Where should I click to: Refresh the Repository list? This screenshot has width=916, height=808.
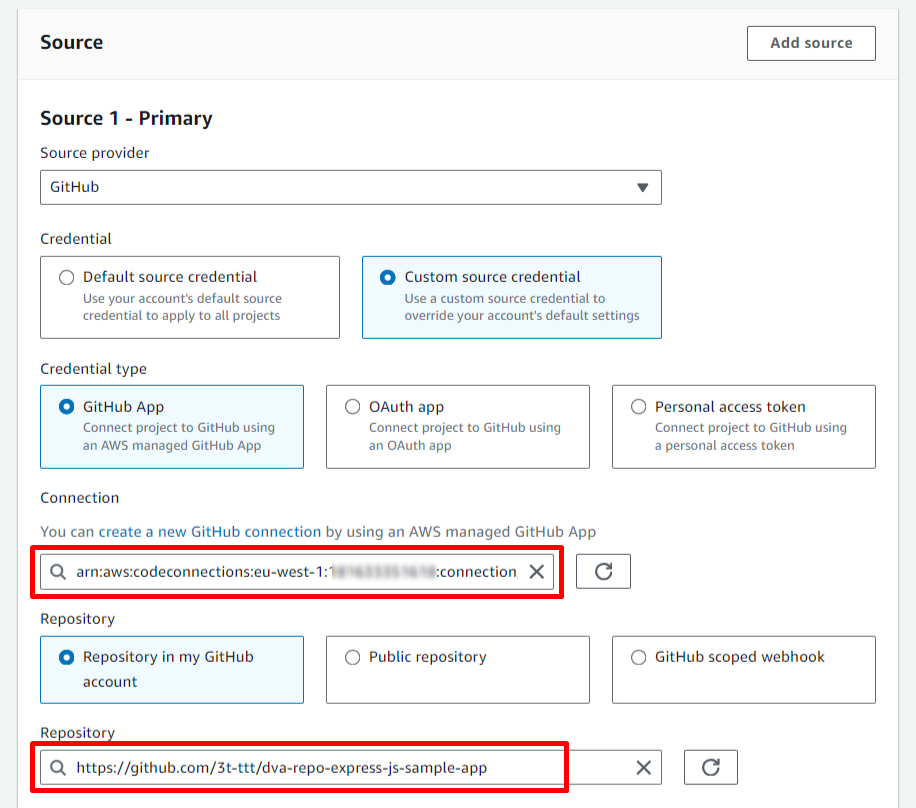tap(710, 767)
